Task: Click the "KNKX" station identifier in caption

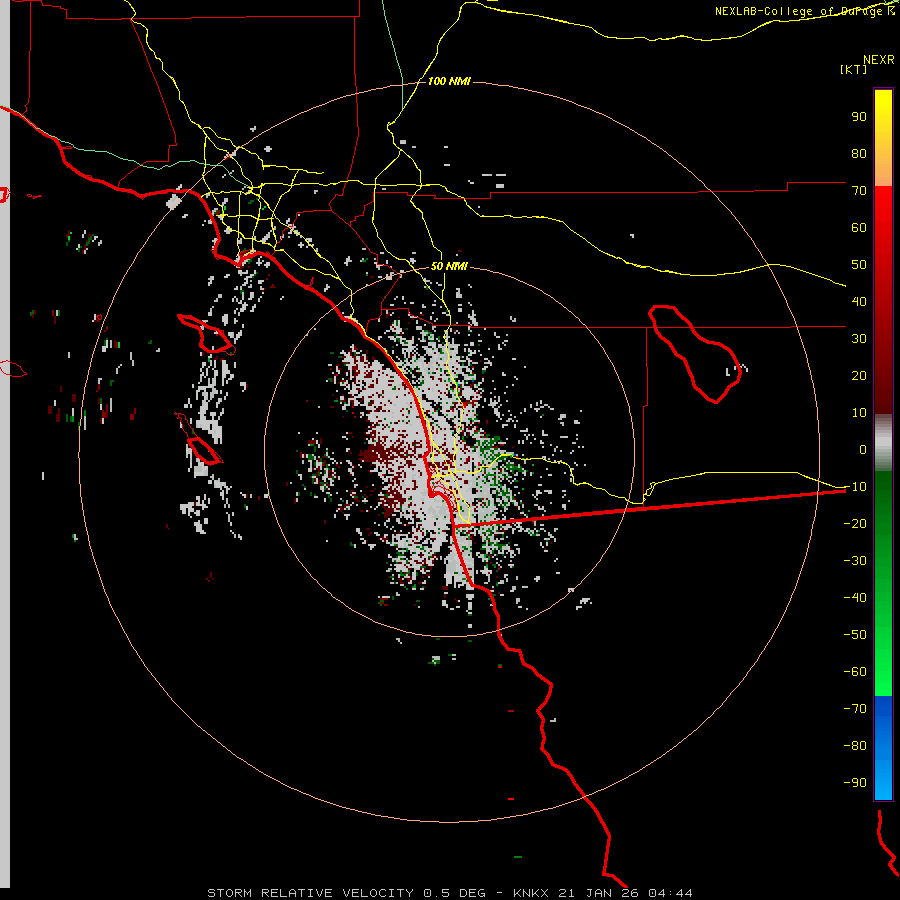Action: click(530, 893)
